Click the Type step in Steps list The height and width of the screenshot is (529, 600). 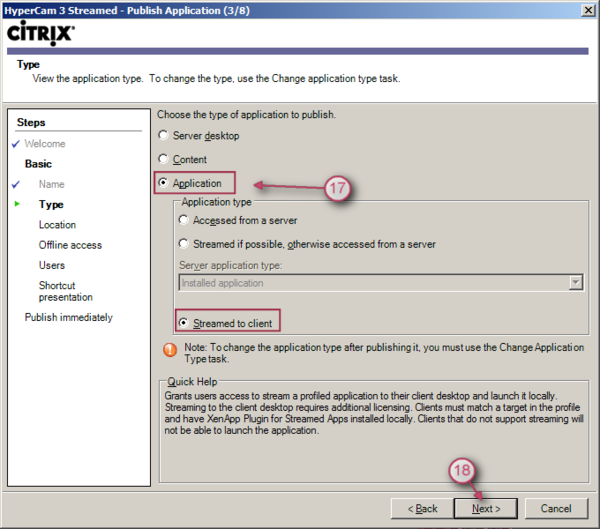pyautogui.click(x=51, y=204)
